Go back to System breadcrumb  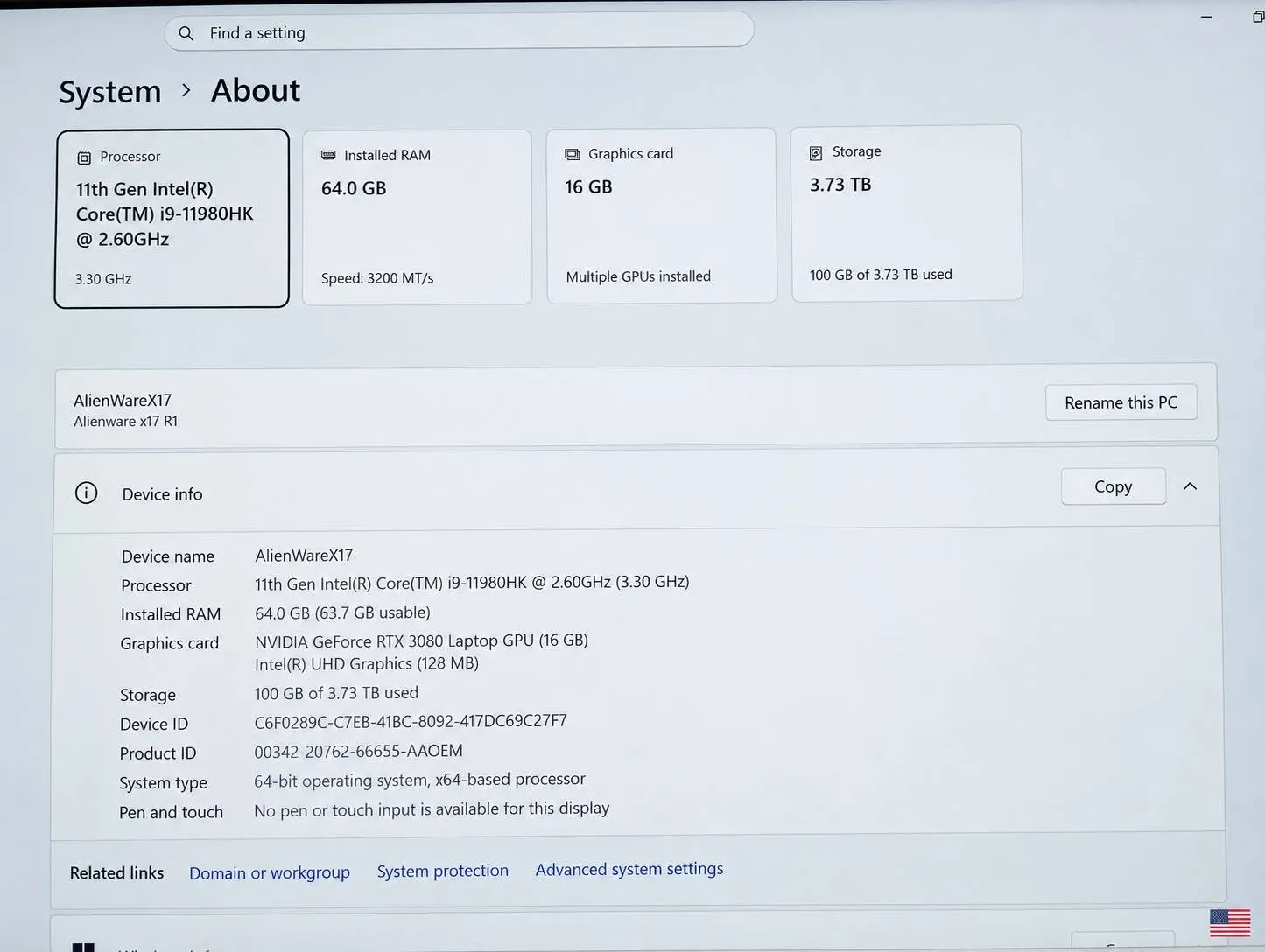(110, 92)
